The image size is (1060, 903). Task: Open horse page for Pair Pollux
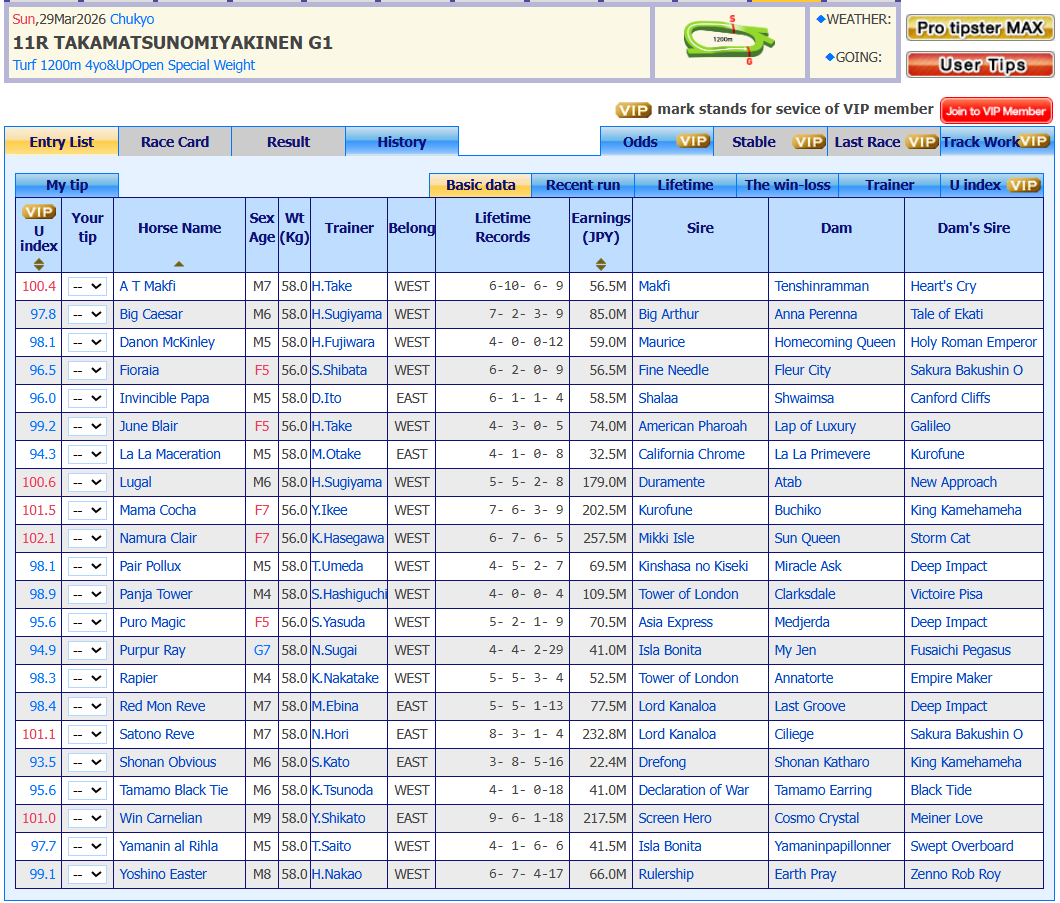[x=150, y=566]
